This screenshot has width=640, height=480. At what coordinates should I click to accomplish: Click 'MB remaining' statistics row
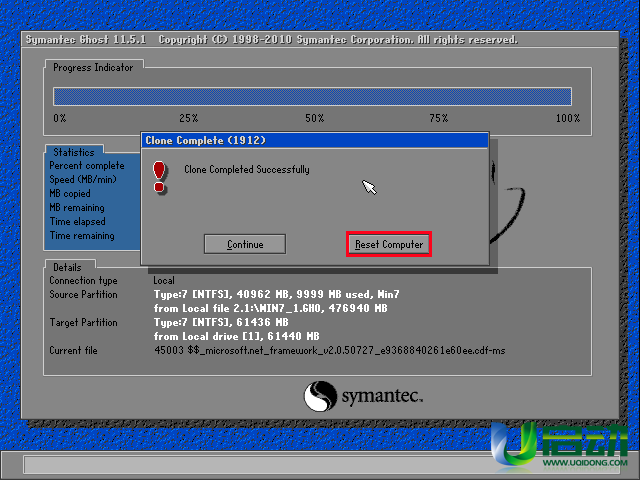[77, 208]
